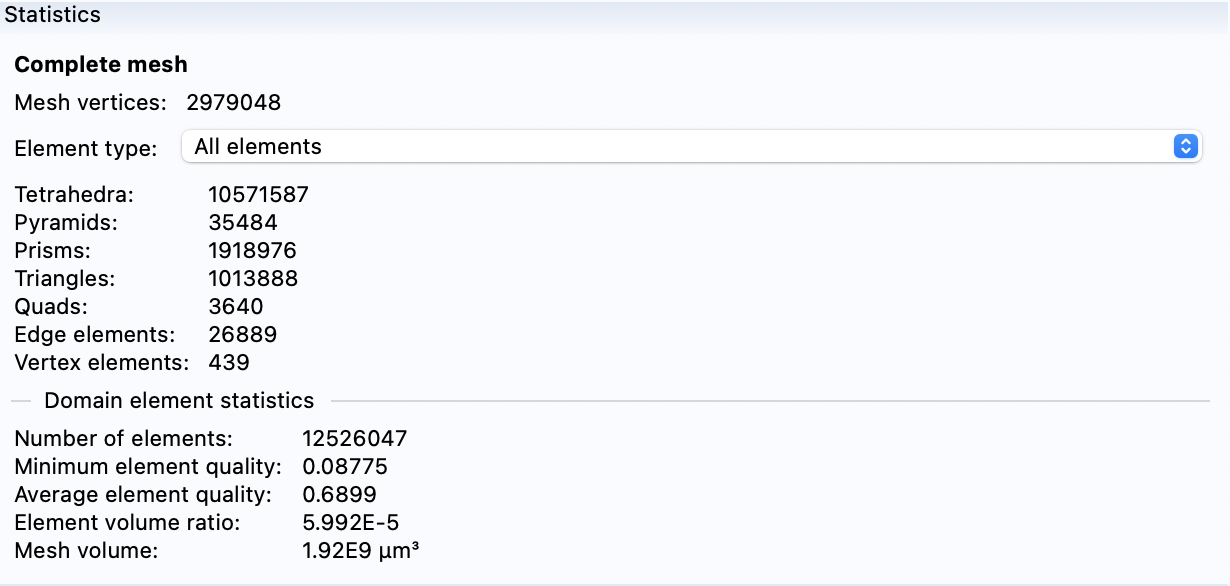Click the Edge elements count 26889
1230x586 pixels.
click(243, 334)
